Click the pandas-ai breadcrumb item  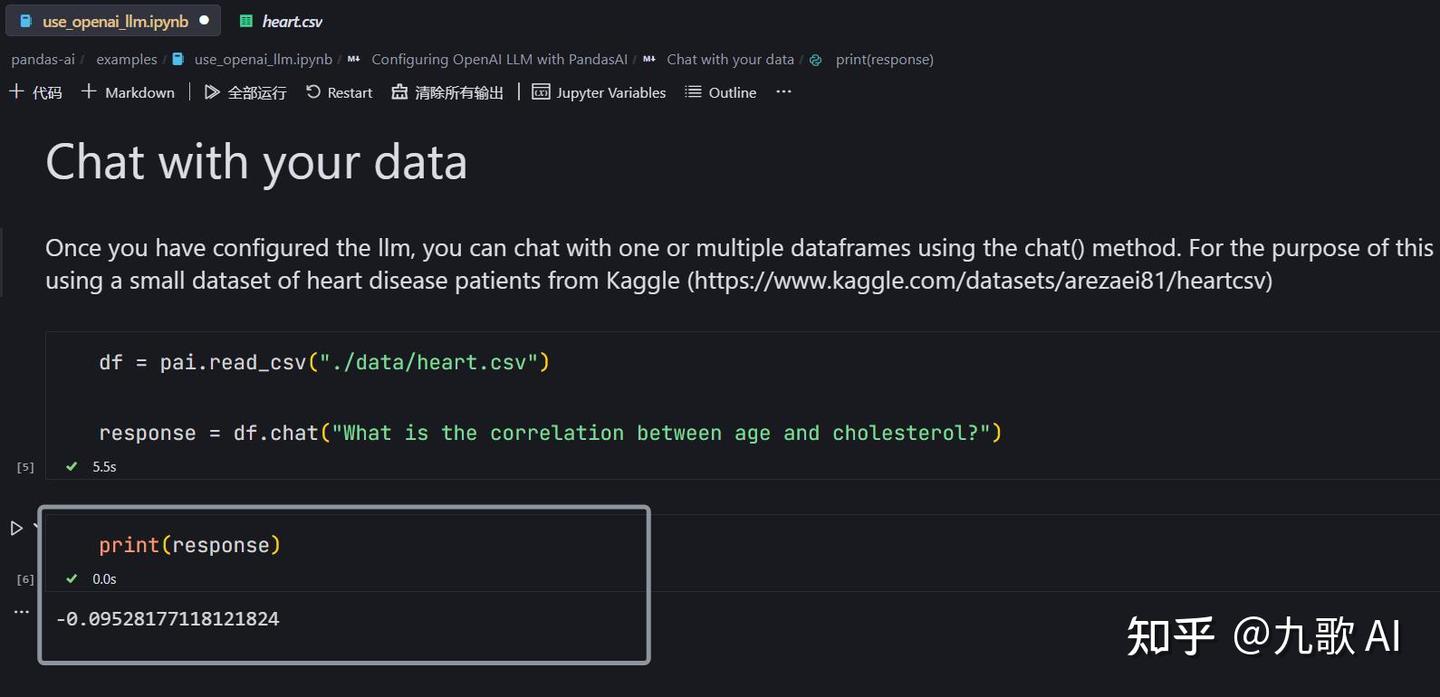point(42,59)
